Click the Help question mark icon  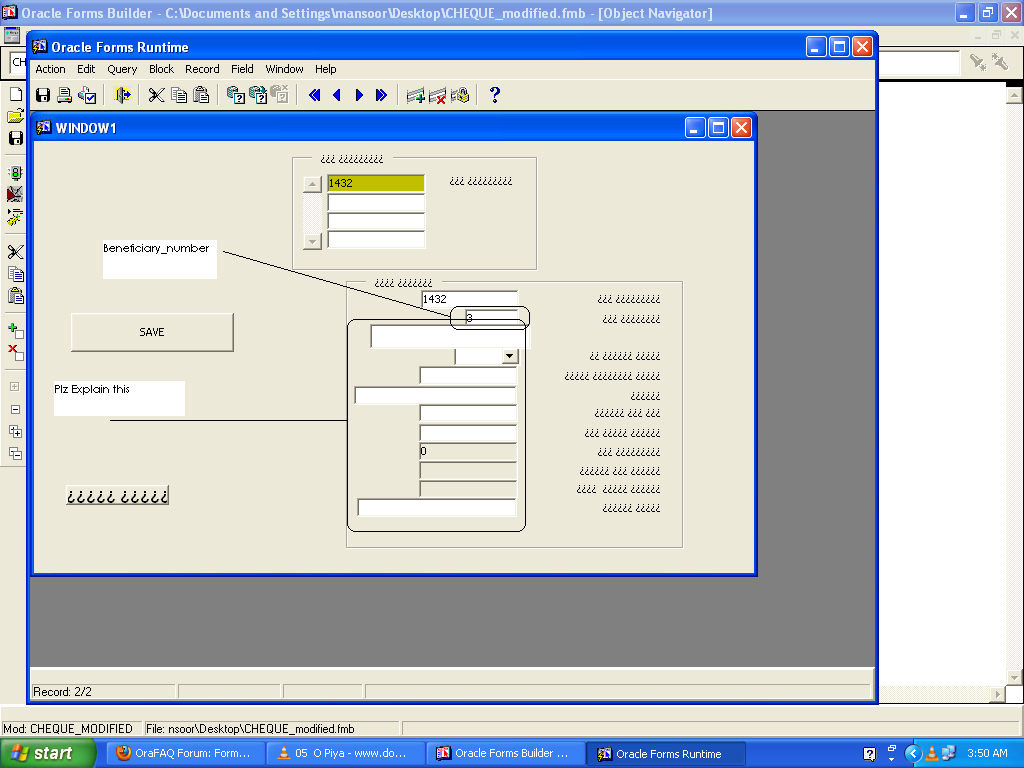point(494,95)
